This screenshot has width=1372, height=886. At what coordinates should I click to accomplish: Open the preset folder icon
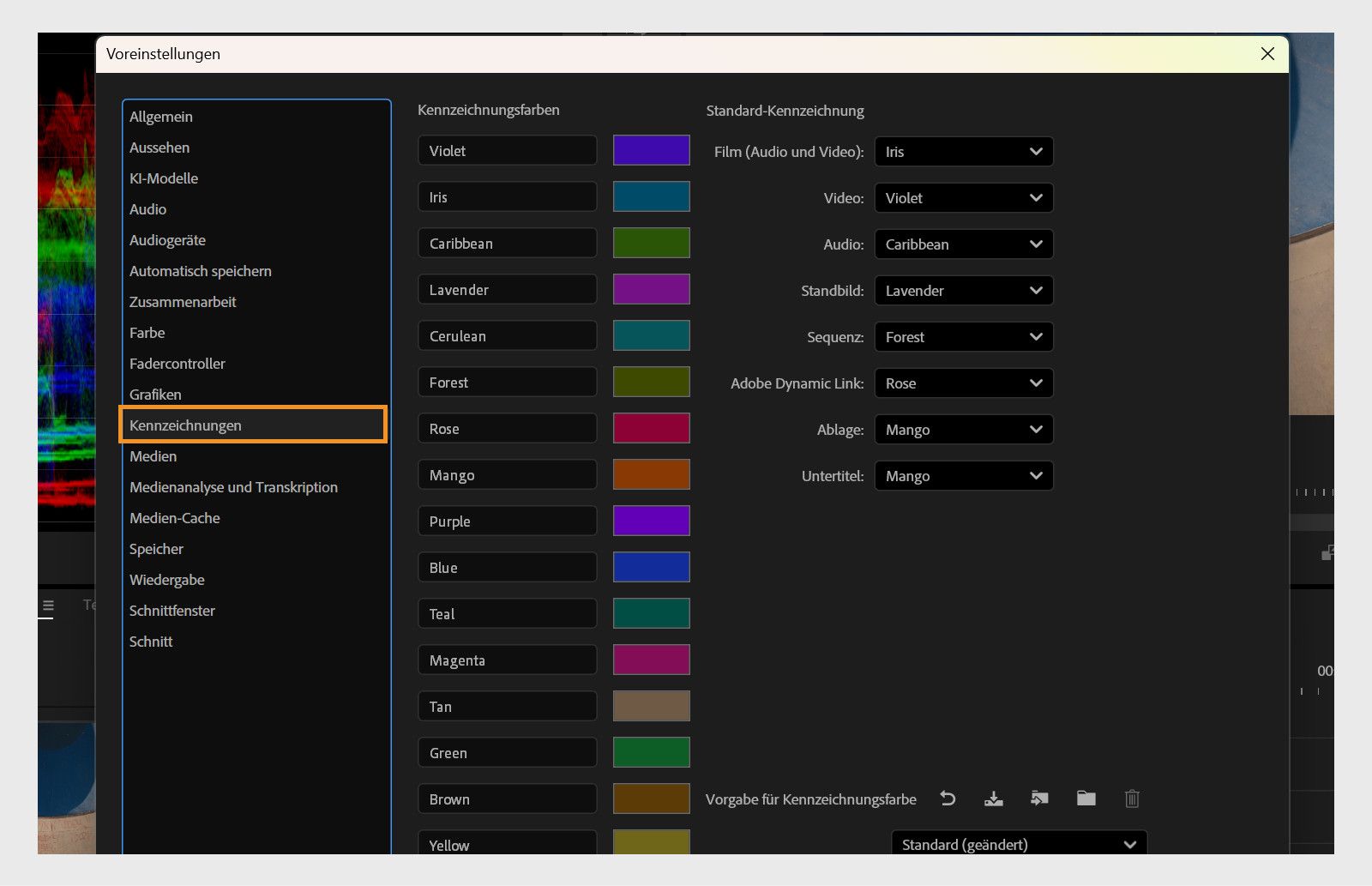[1086, 799]
